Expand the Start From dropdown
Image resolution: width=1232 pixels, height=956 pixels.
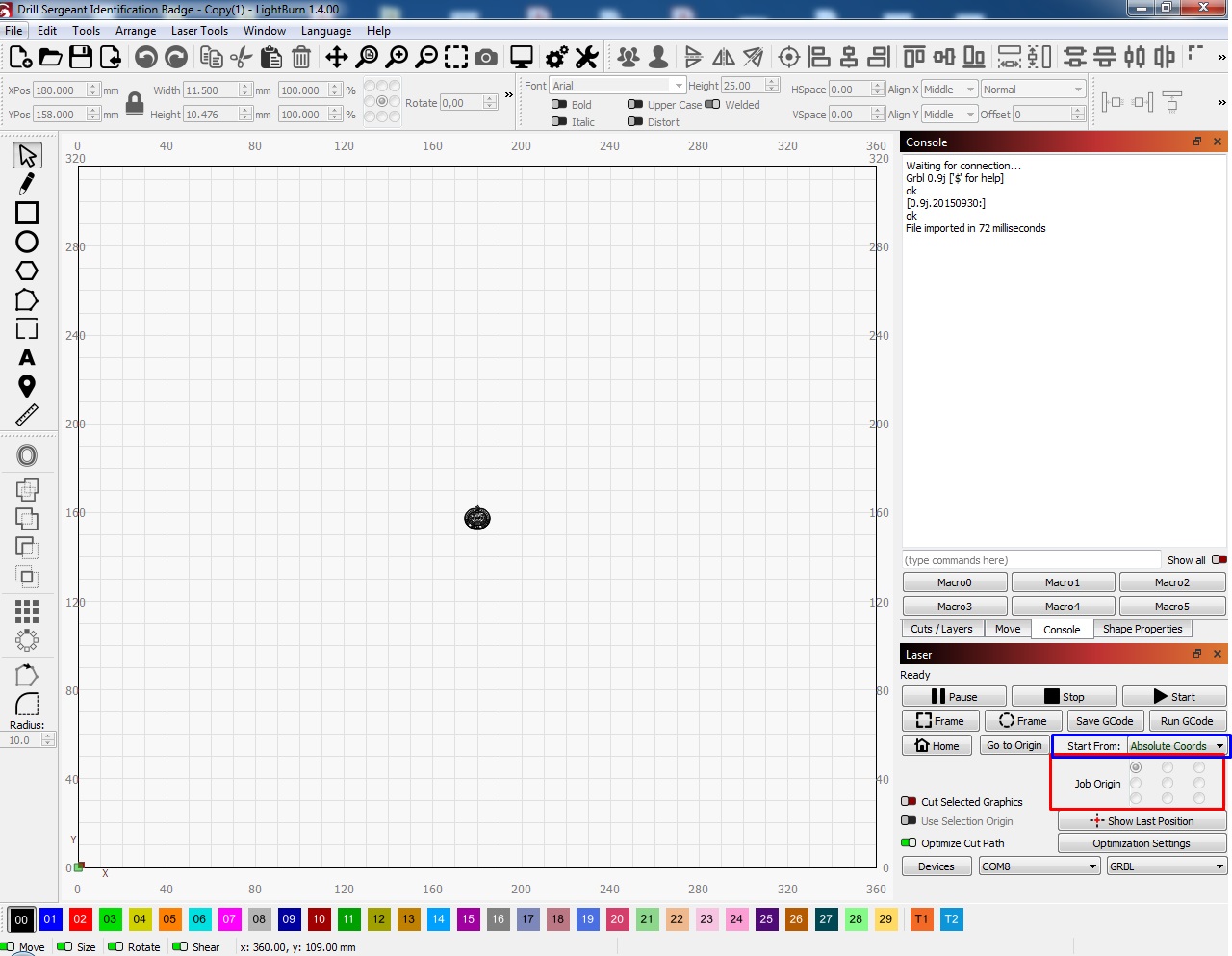[x=1178, y=746]
